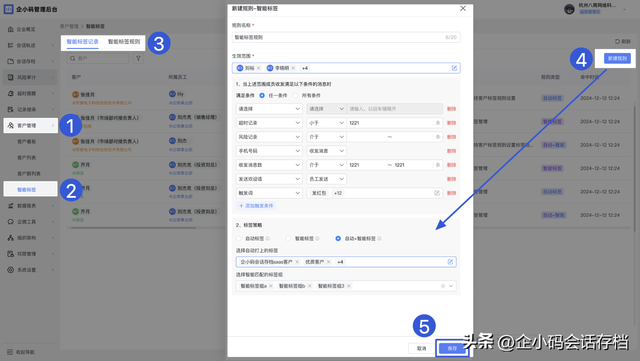The image size is (640, 361).
Task: Delete the 触发词 condition row
Action: point(451,193)
